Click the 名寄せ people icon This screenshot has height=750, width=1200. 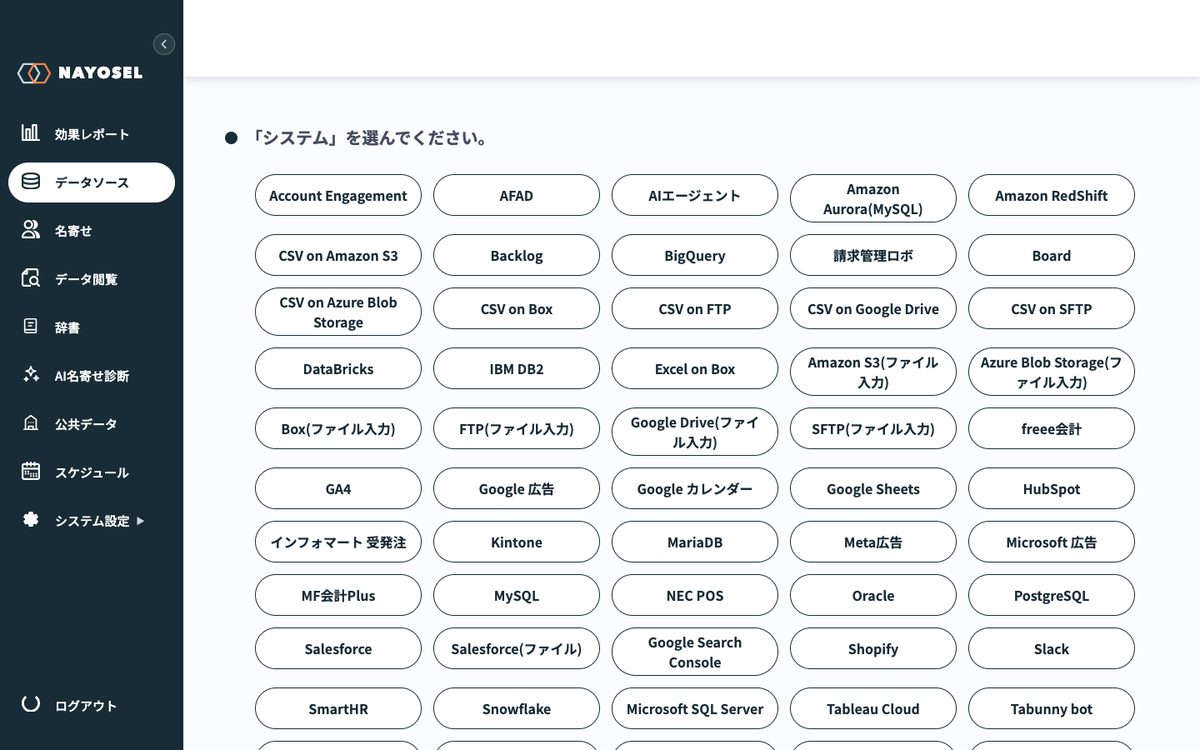click(x=31, y=230)
